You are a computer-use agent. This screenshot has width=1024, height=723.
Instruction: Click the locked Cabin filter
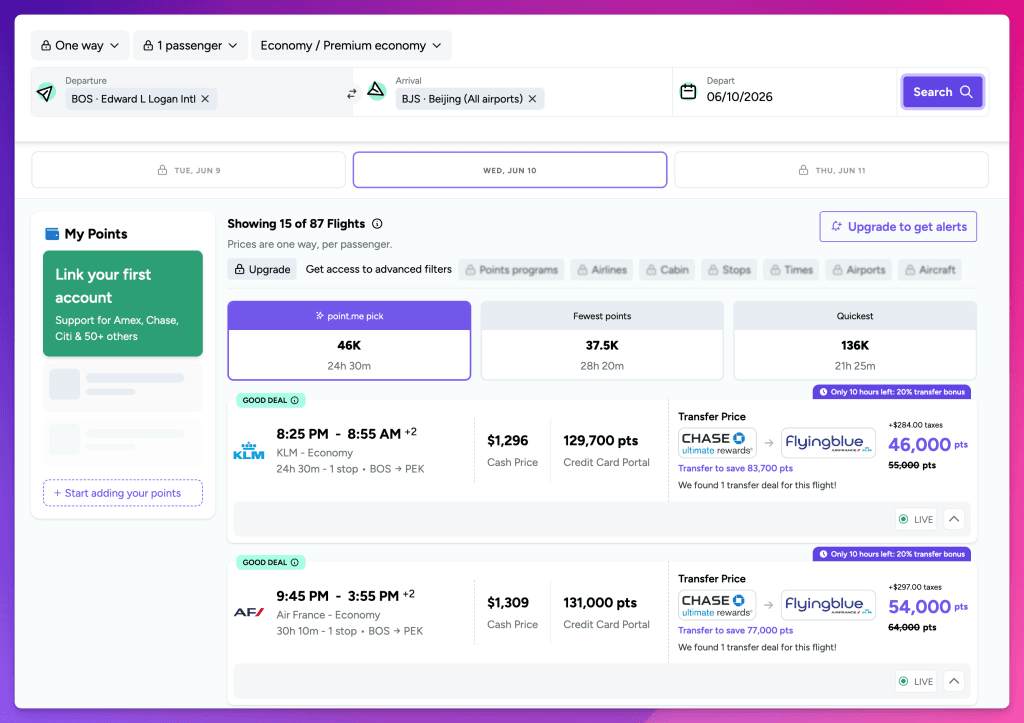click(667, 270)
